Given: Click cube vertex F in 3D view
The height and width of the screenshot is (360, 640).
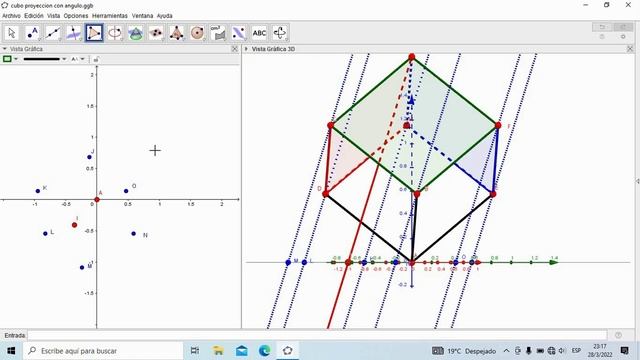Looking at the screenshot, I should click(498, 125).
